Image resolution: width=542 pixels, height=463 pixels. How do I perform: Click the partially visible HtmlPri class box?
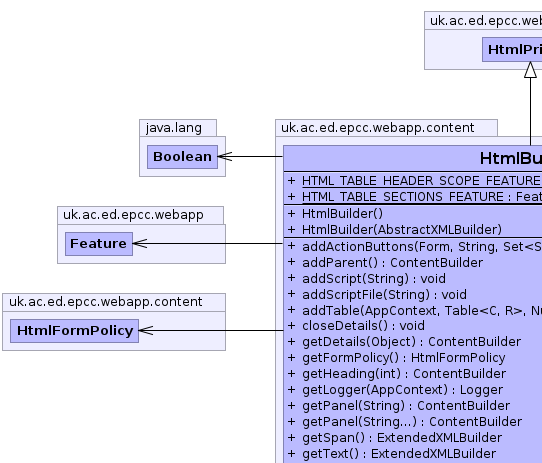click(x=512, y=50)
